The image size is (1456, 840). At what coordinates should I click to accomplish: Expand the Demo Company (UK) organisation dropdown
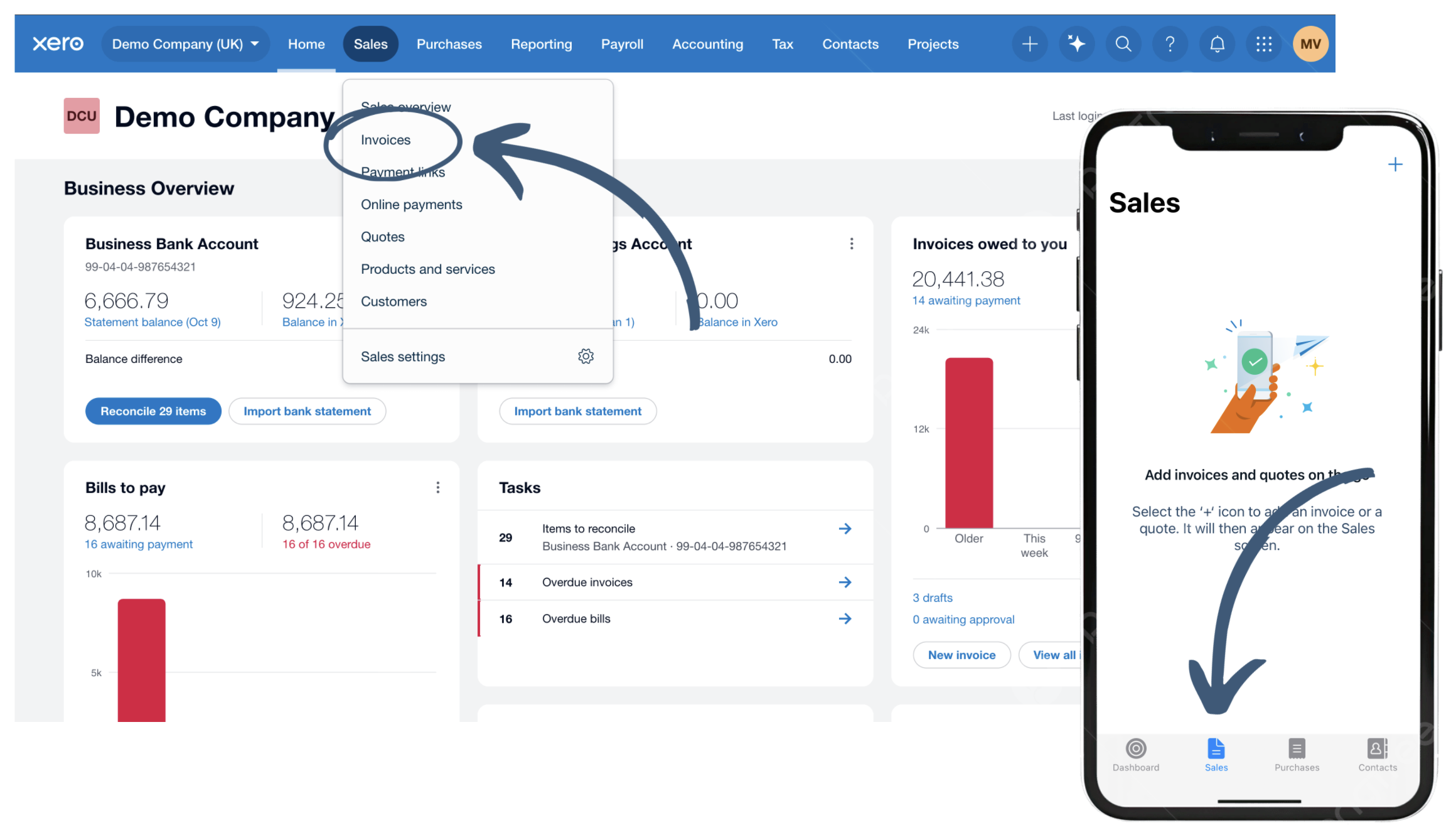pyautogui.click(x=185, y=44)
